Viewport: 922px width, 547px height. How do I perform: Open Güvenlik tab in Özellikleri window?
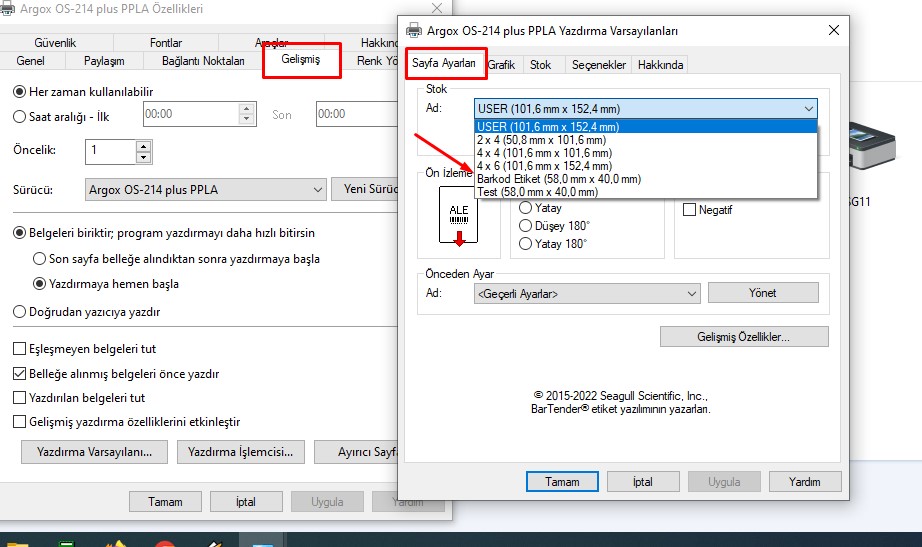(55, 43)
